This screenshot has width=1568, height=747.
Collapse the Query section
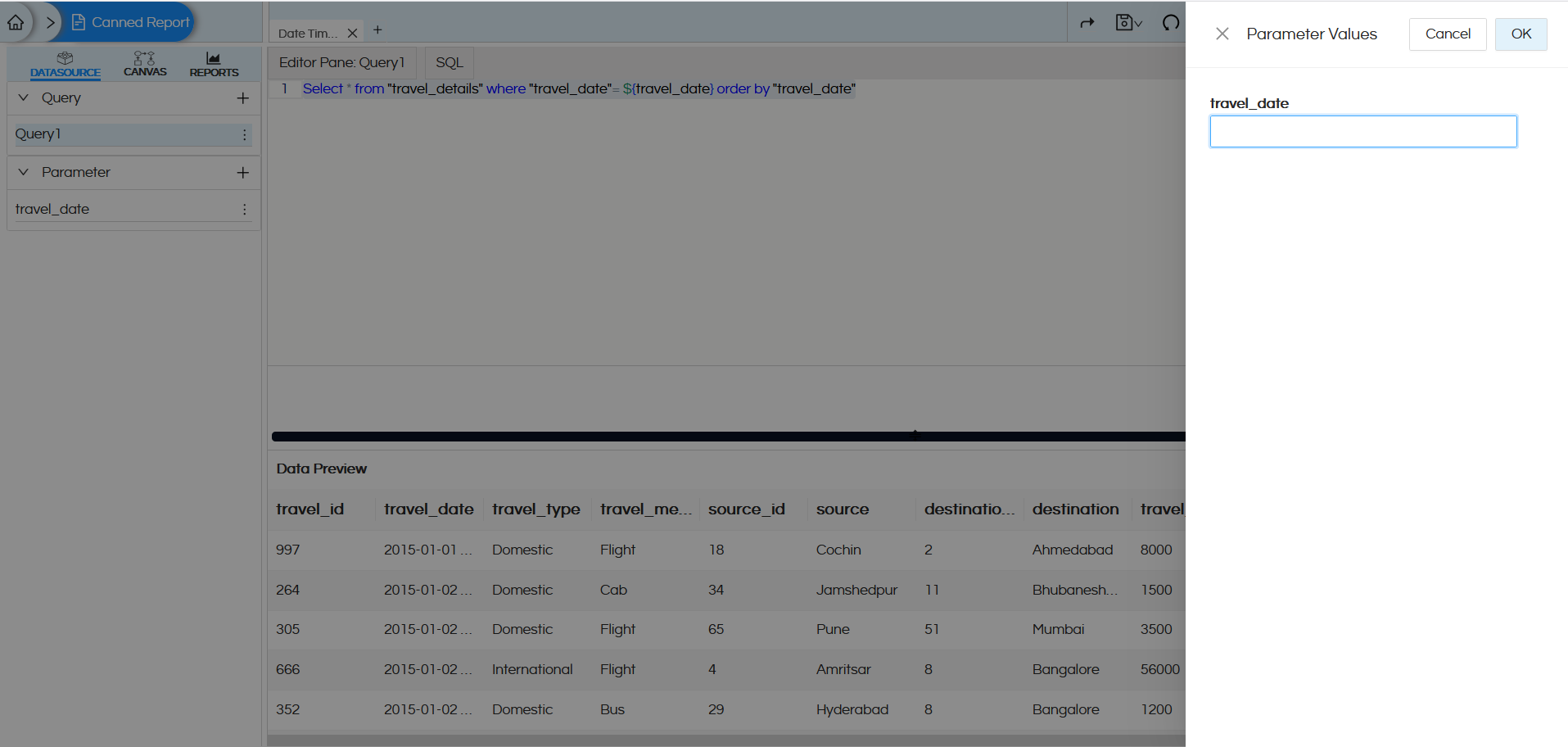click(x=22, y=97)
